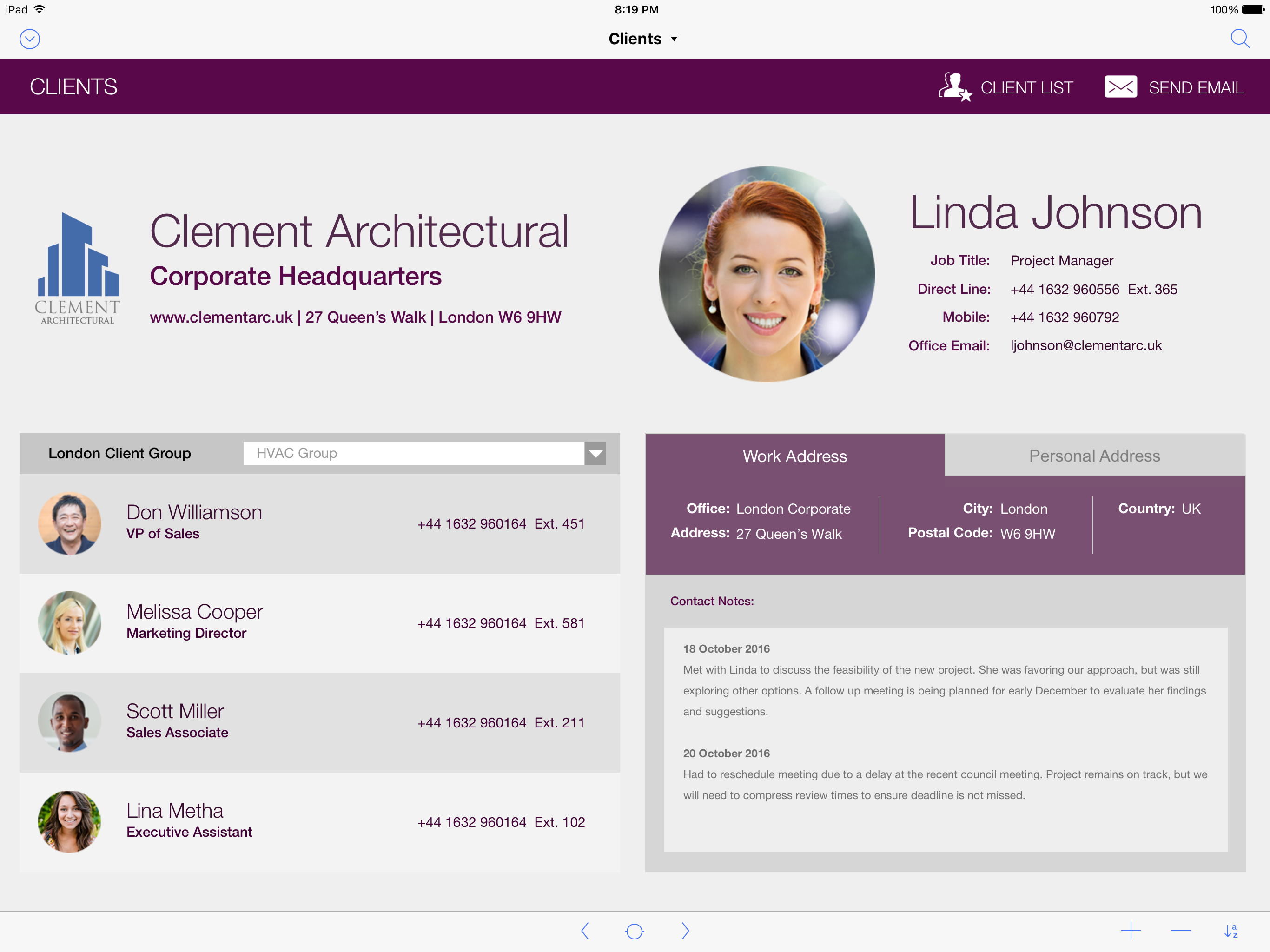This screenshot has width=1270, height=952.
Task: Click inside the Contact Notes text area
Action: click(x=945, y=739)
